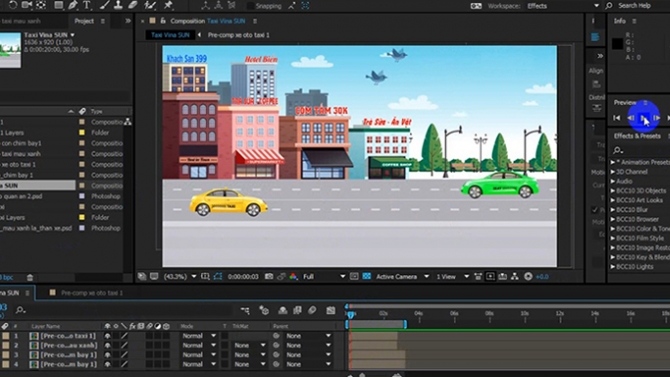The image size is (670, 377).
Task: Expand the BCC10 Blur category
Action: [613, 210]
